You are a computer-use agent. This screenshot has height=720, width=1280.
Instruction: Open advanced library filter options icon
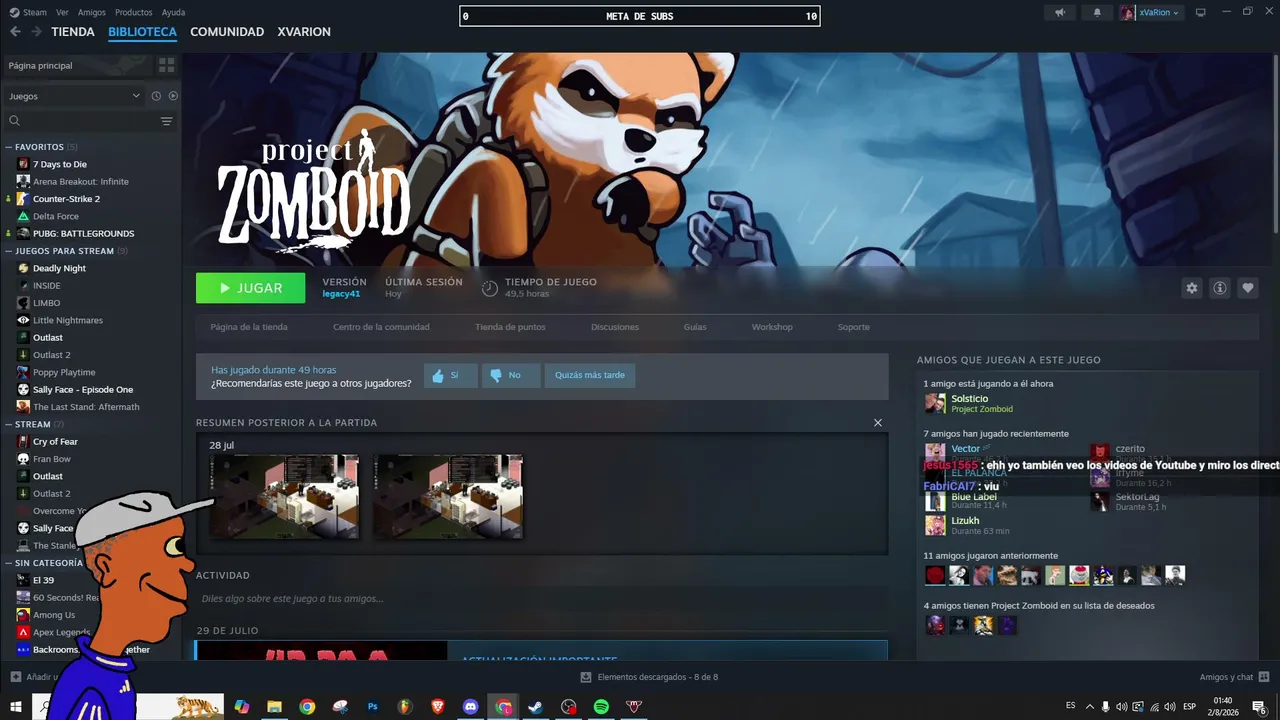pos(166,121)
